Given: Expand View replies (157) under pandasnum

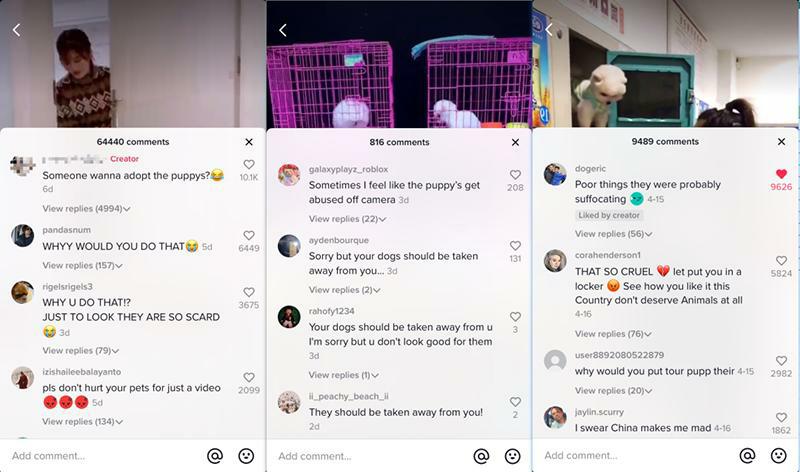Looking at the screenshot, I should [x=82, y=265].
